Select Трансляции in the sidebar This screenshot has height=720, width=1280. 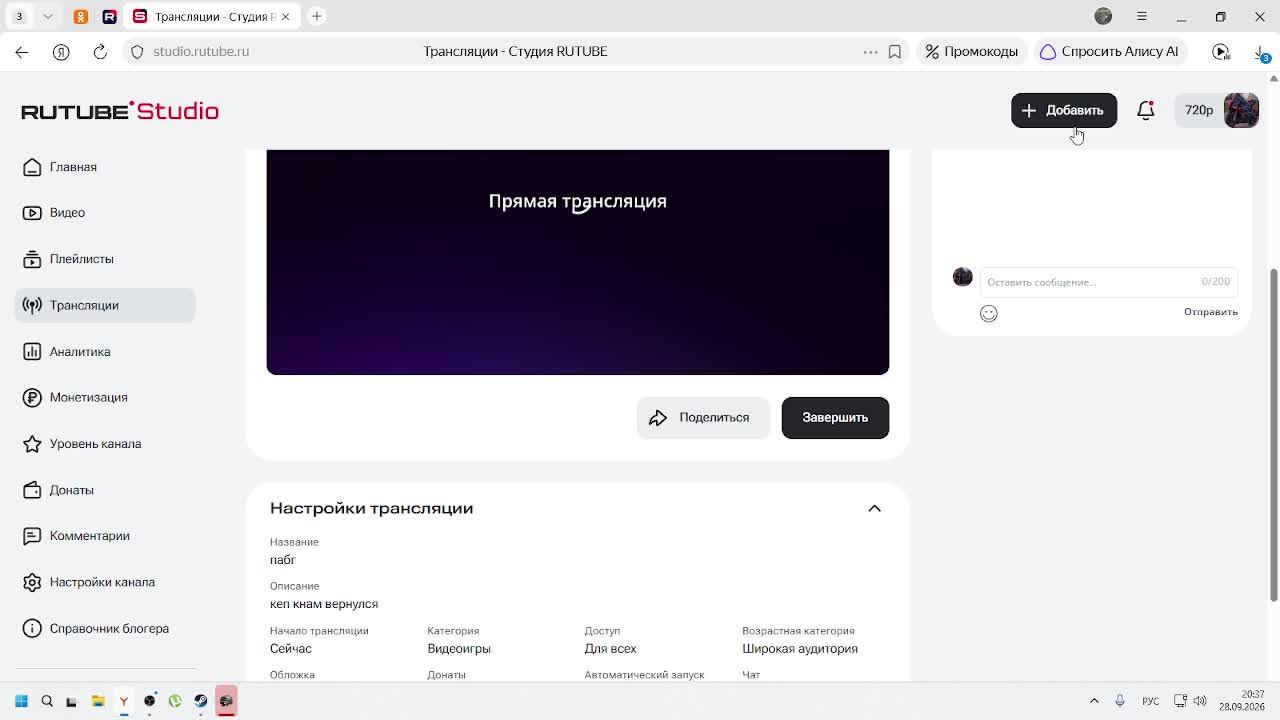tap(105, 305)
